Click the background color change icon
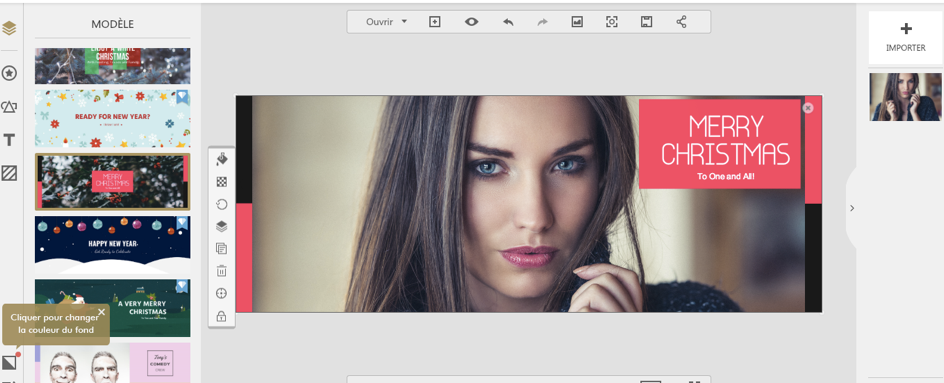The height and width of the screenshot is (383, 944). 10,362
